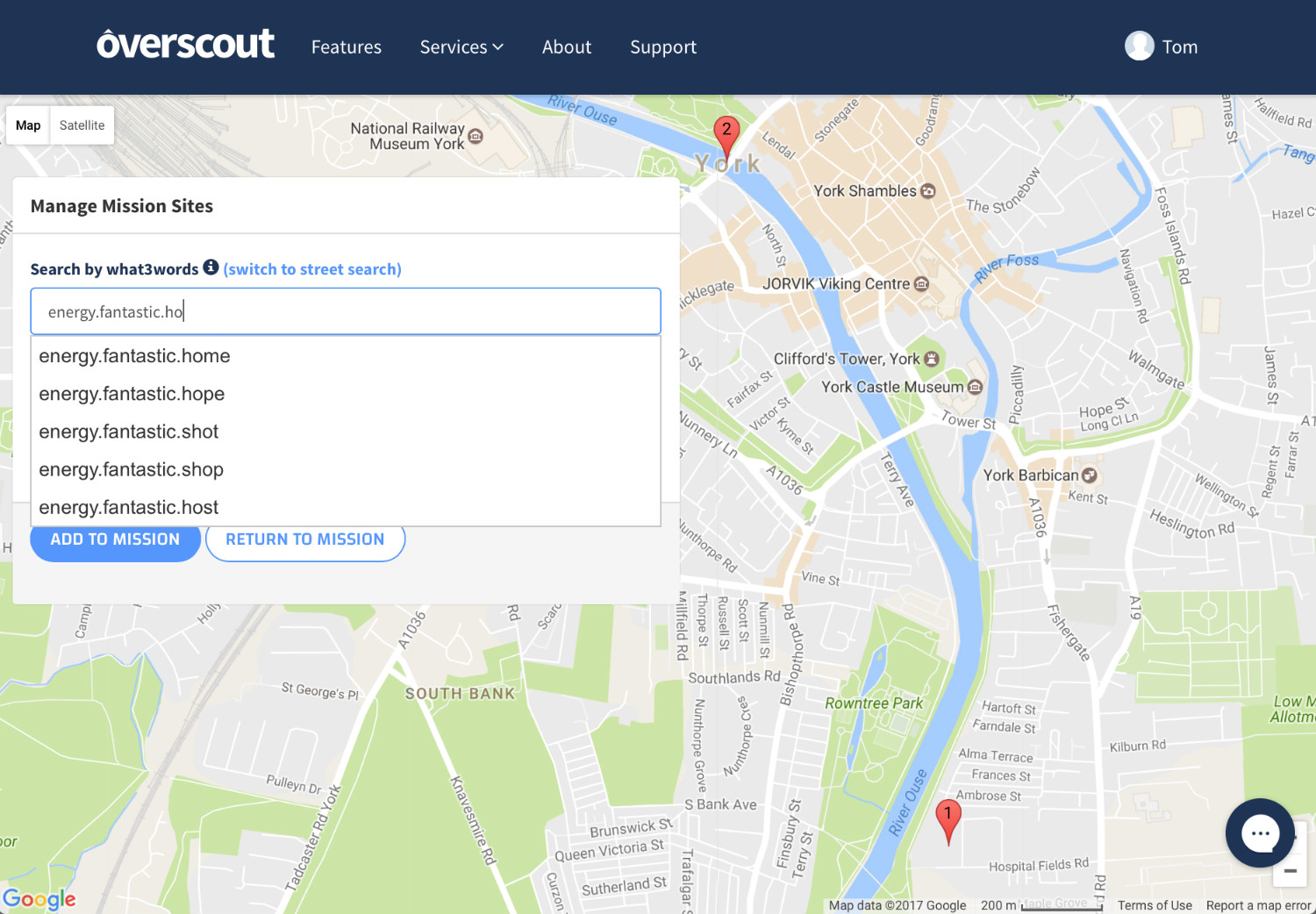
Task: Zoom out the map with minus button
Action: [x=1291, y=871]
